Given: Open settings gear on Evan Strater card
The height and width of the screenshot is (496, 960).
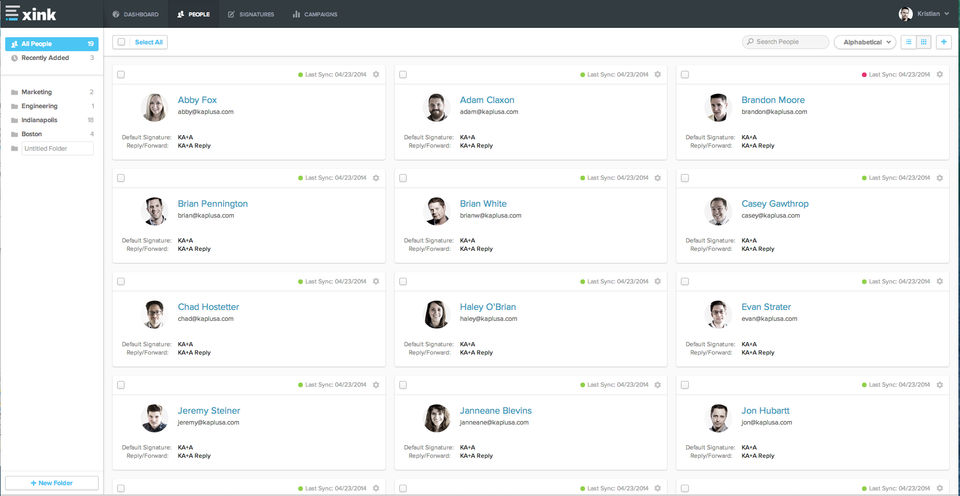Looking at the screenshot, I should click(940, 282).
